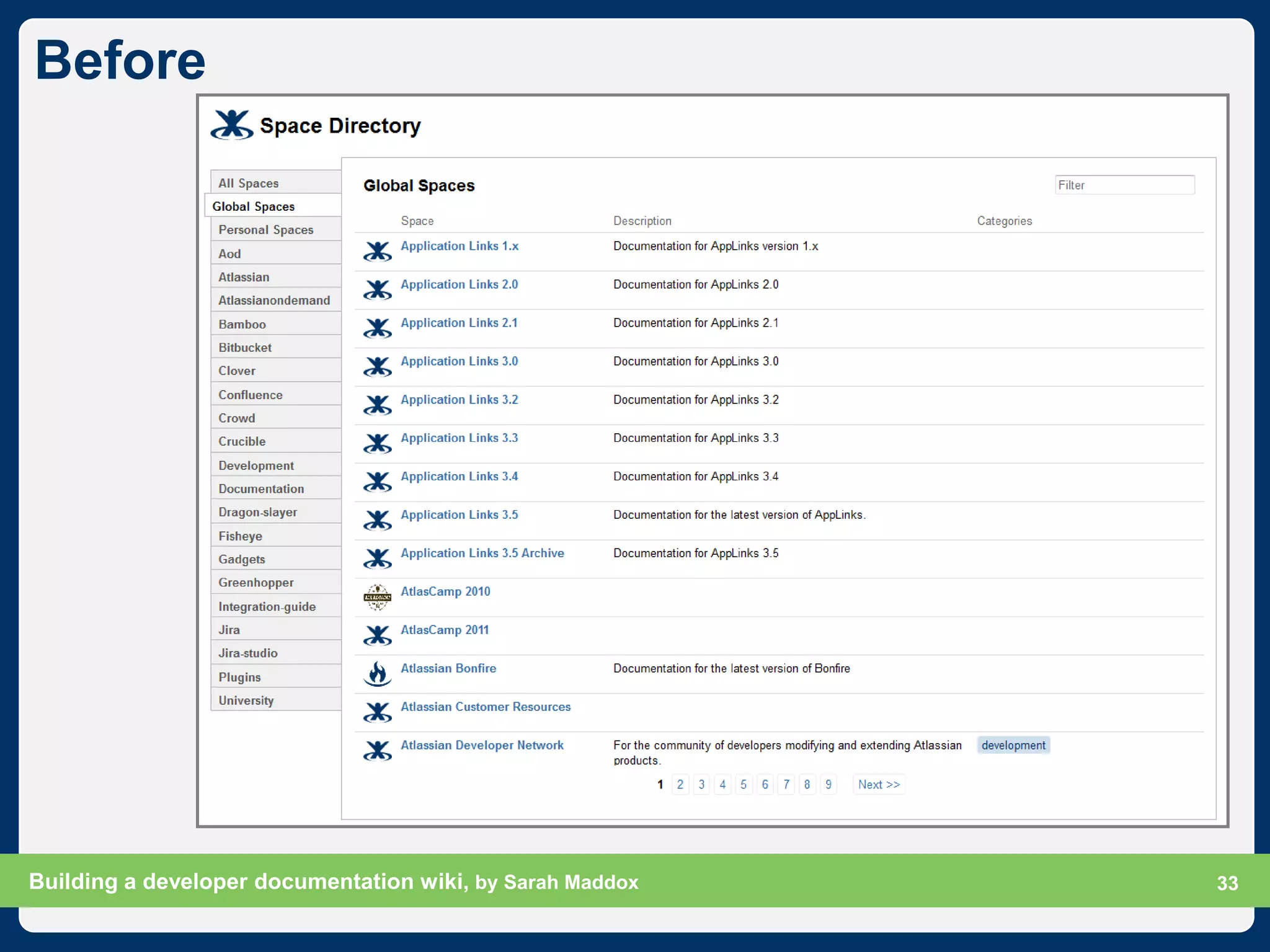Click the Space Directory header logo
Viewport: 1270px width, 952px height.
[231, 125]
